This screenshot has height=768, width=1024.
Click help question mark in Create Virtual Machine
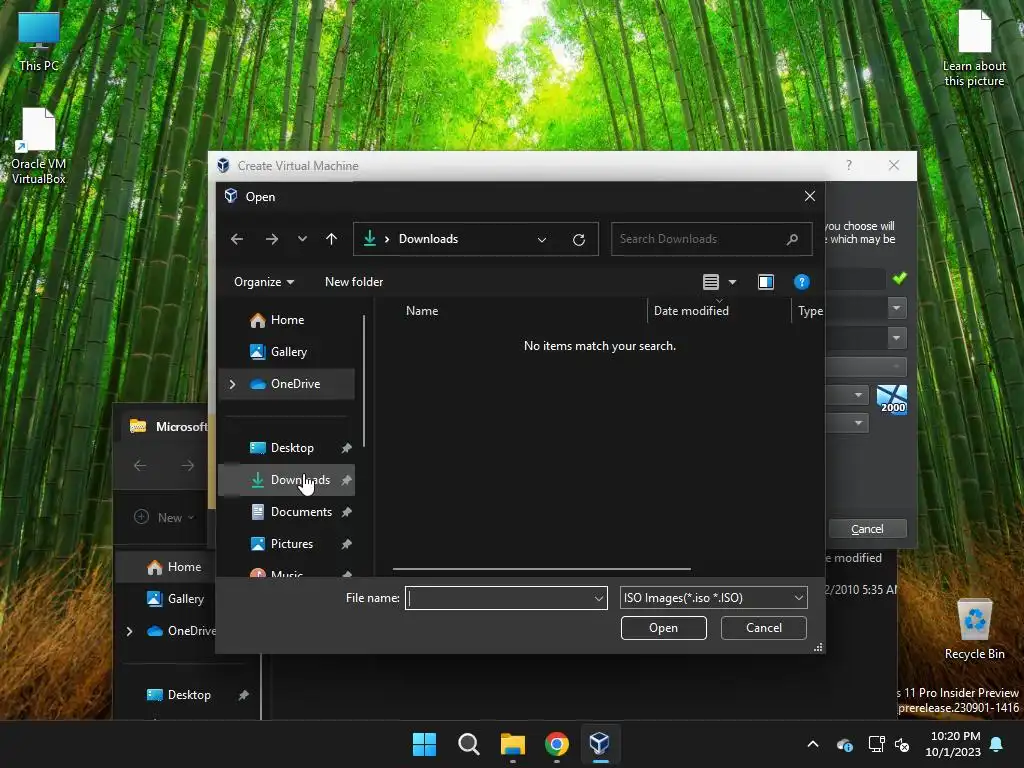point(848,165)
